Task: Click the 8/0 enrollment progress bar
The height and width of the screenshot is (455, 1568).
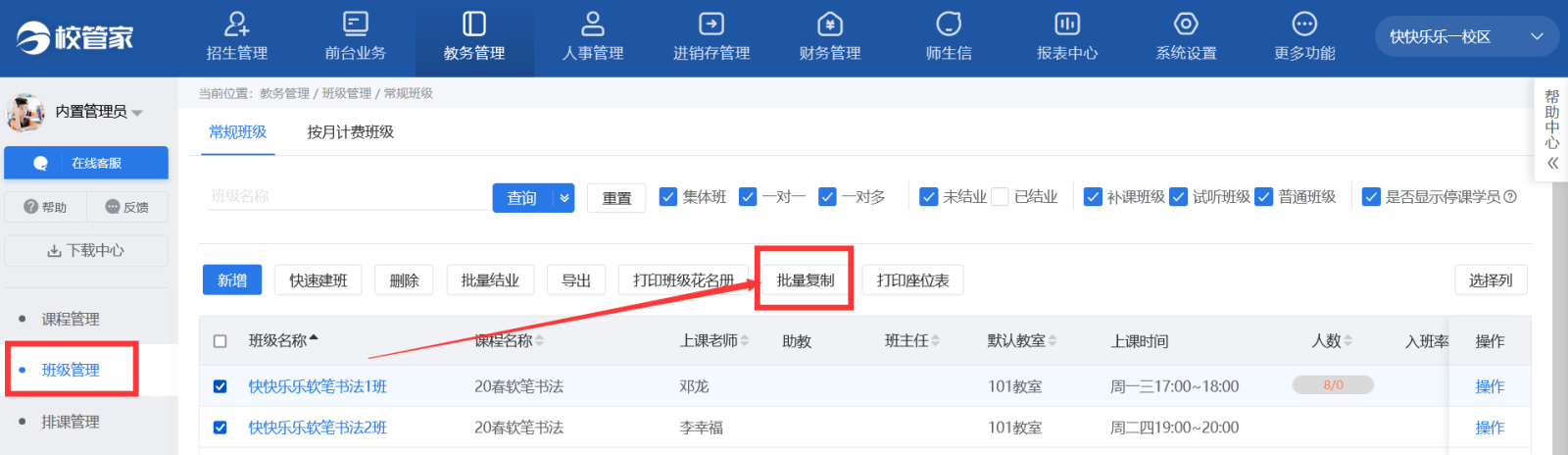Action: (x=1333, y=385)
